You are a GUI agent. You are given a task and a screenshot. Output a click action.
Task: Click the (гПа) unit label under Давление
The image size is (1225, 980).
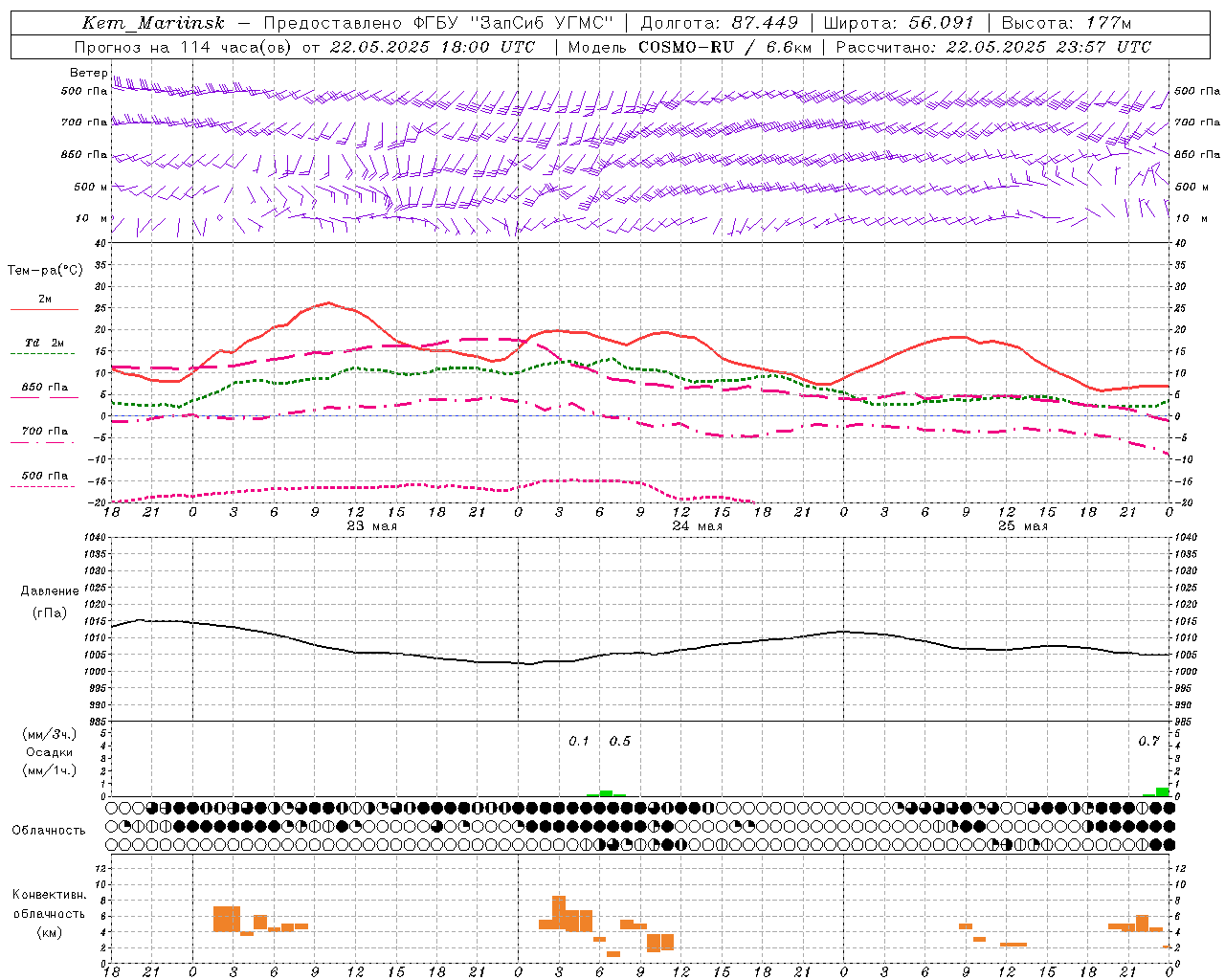coord(50,612)
